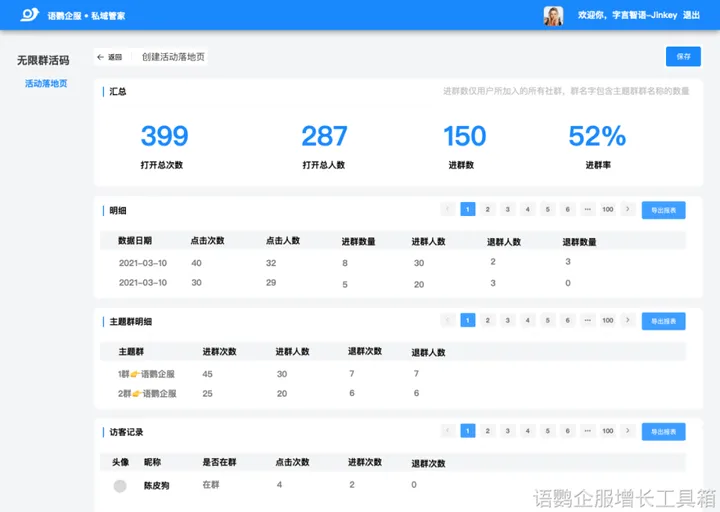Click 退出 to log out

click(x=690, y=15)
